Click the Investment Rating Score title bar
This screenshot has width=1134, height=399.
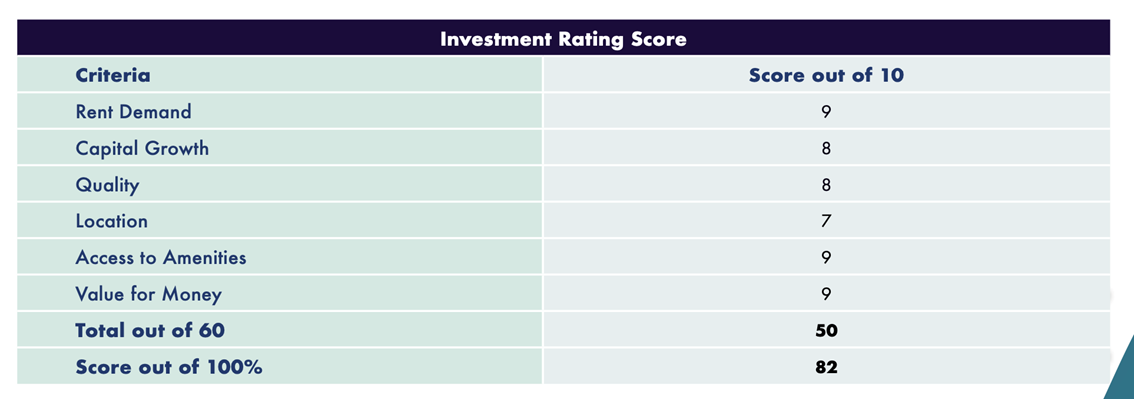(563, 38)
